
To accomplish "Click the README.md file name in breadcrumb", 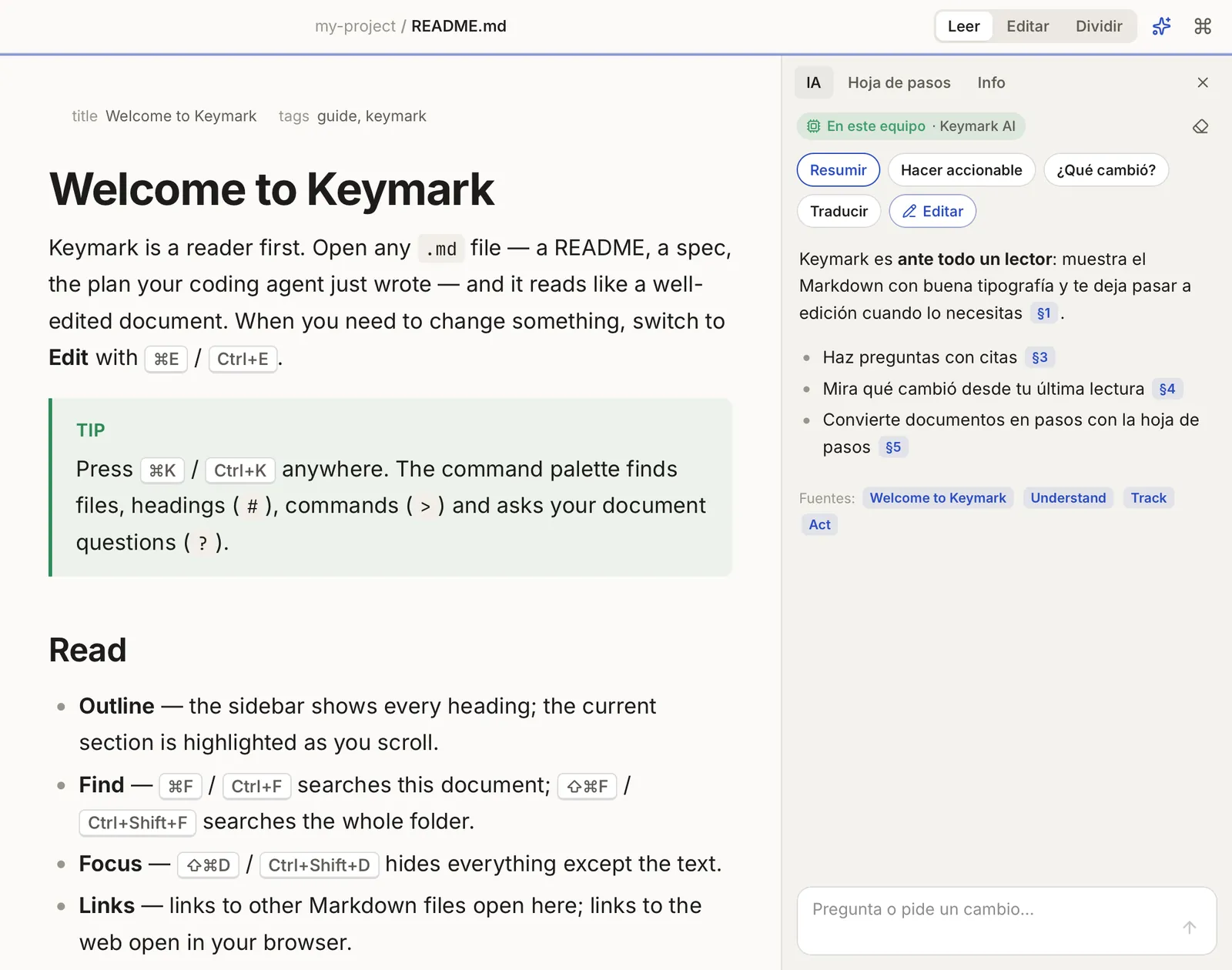I will click(x=459, y=26).
